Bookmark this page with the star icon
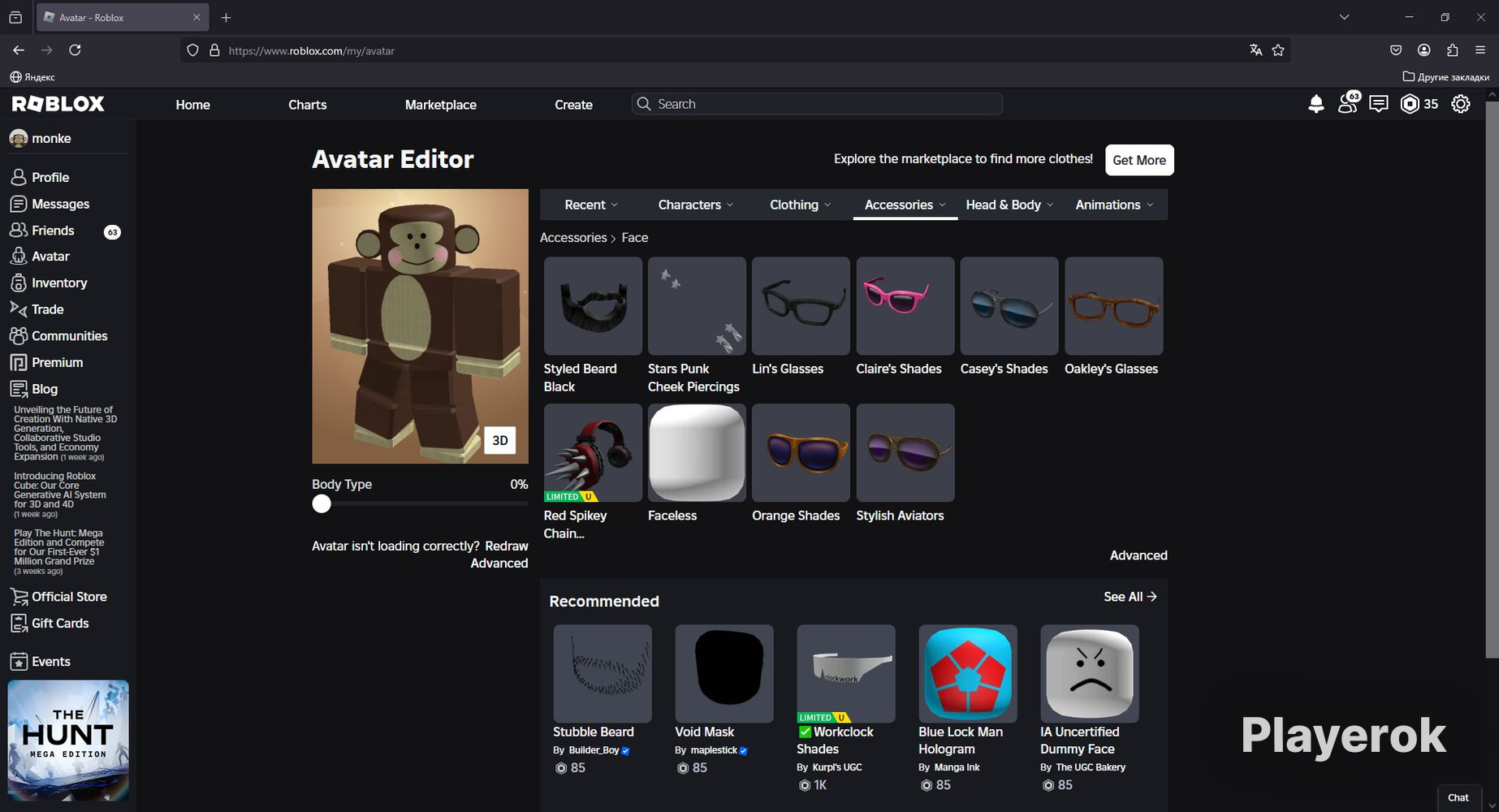Screen dimensions: 1499x812 (1278, 50)
